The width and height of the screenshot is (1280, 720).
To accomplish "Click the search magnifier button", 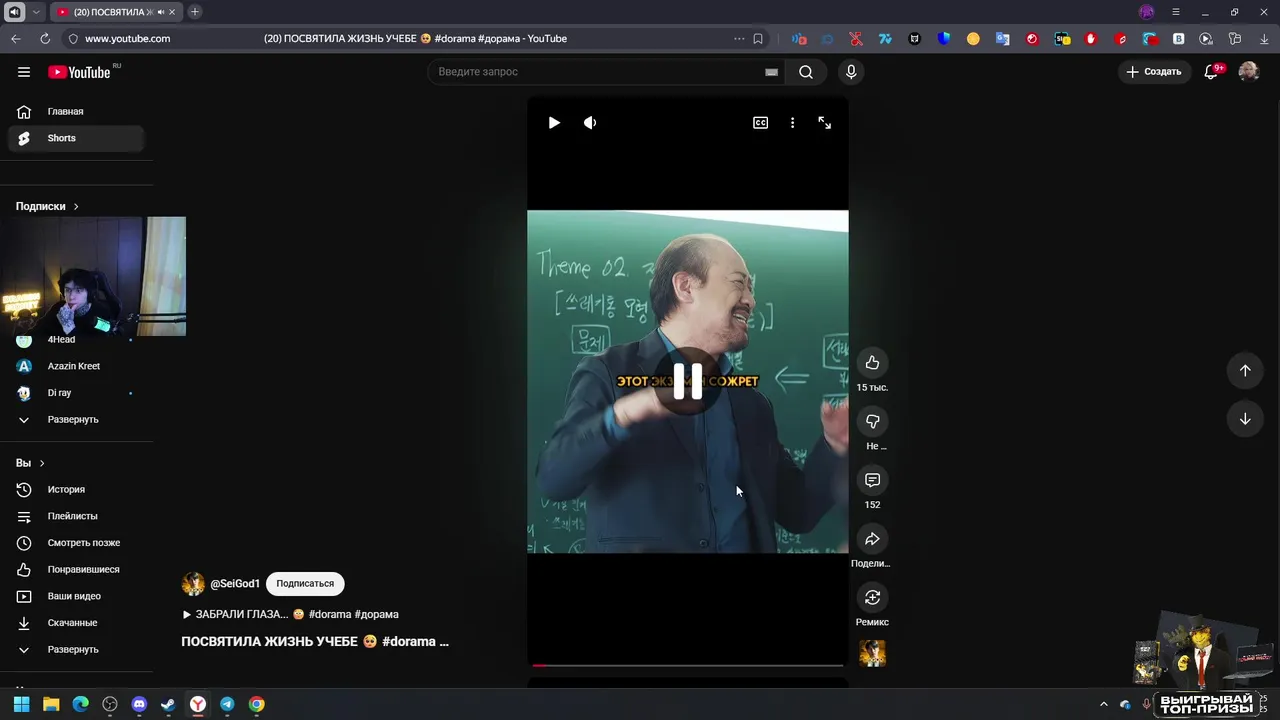I will (806, 72).
